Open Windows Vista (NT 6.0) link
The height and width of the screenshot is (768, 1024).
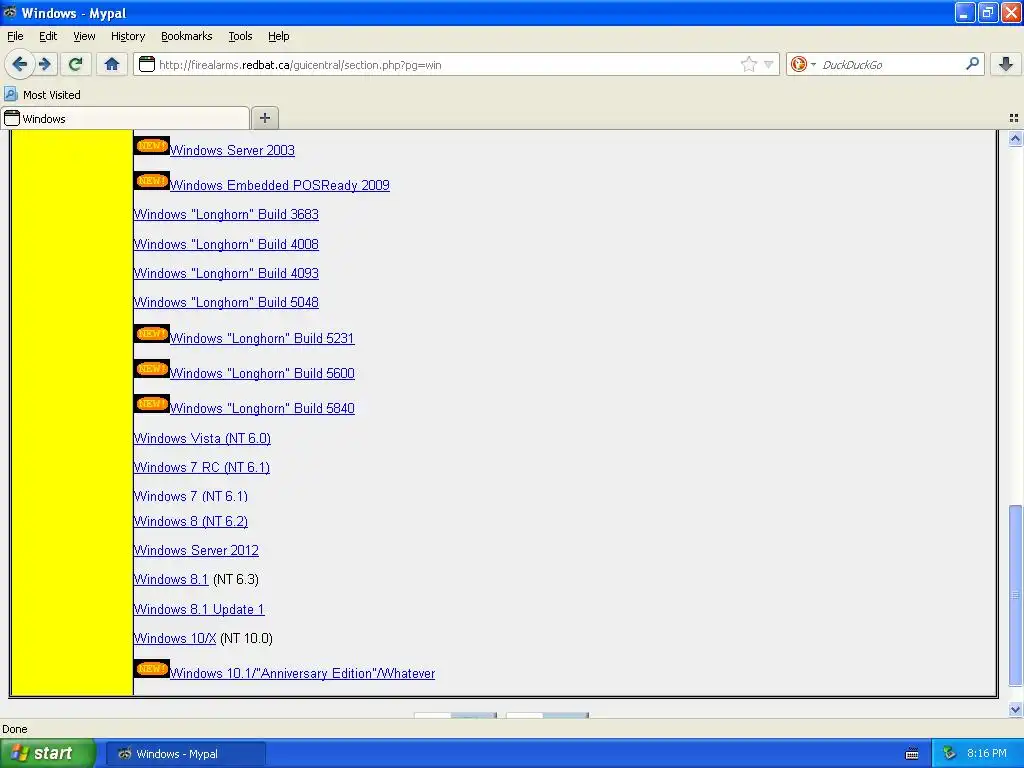click(x=202, y=438)
